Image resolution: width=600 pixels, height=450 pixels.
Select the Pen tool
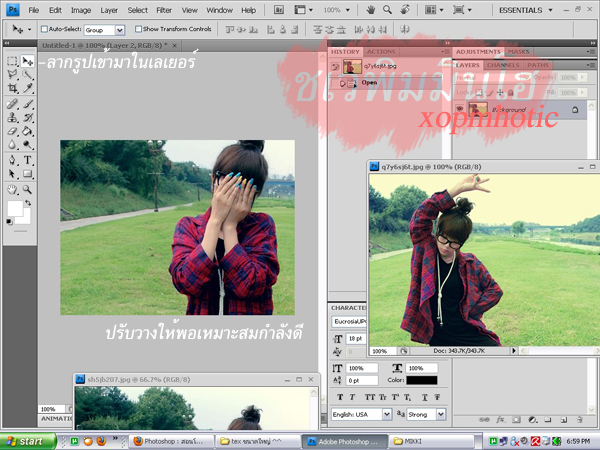click(12, 160)
